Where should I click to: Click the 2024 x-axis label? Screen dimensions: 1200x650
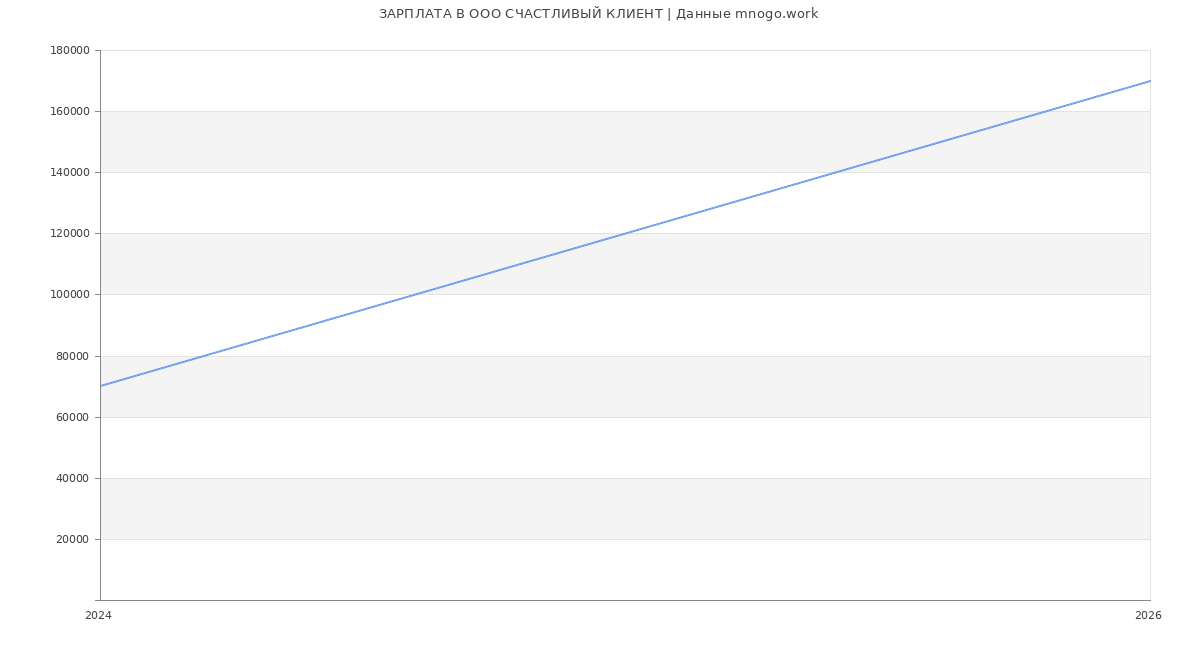98,616
